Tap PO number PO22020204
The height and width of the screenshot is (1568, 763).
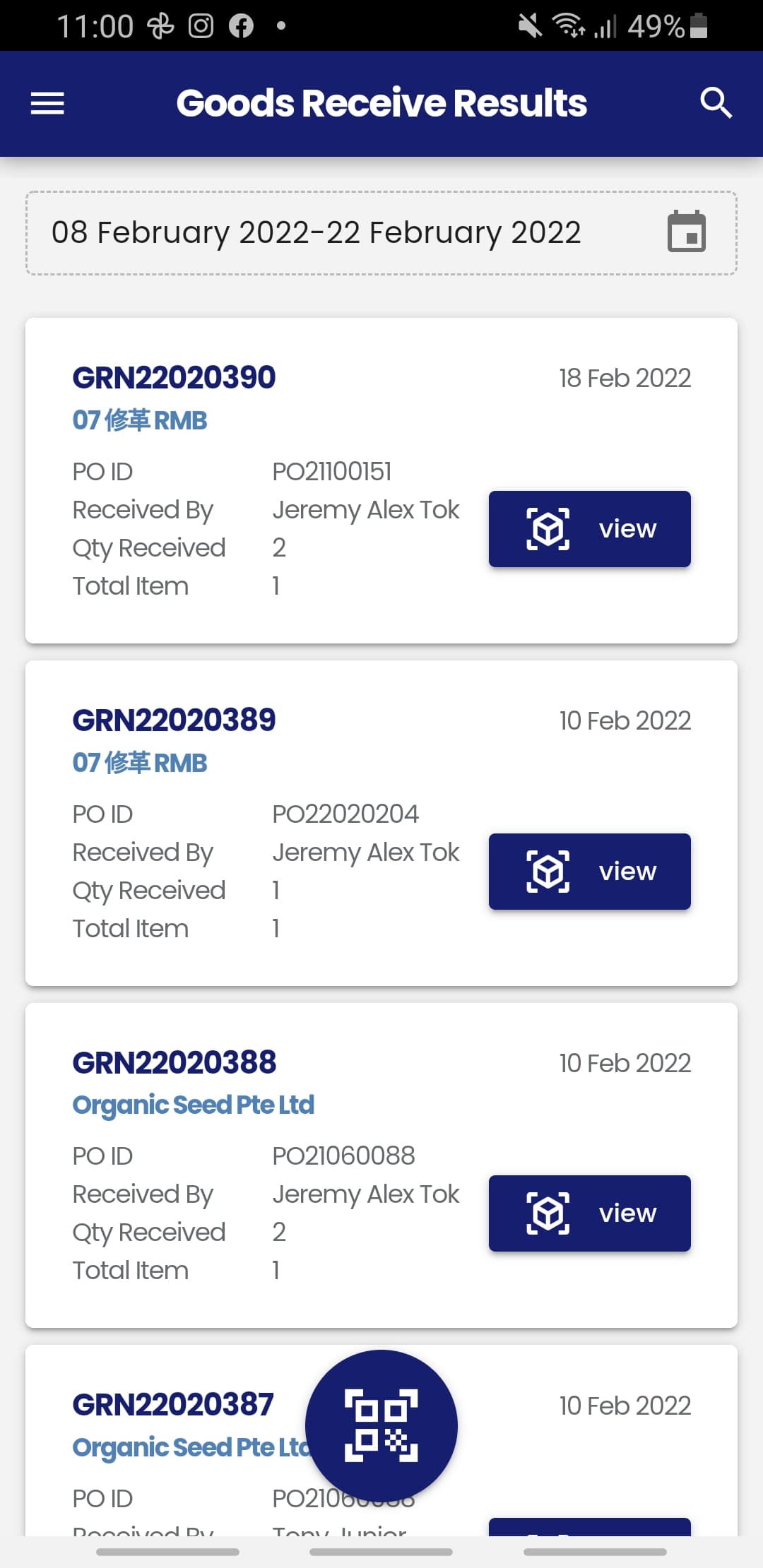pos(345,814)
